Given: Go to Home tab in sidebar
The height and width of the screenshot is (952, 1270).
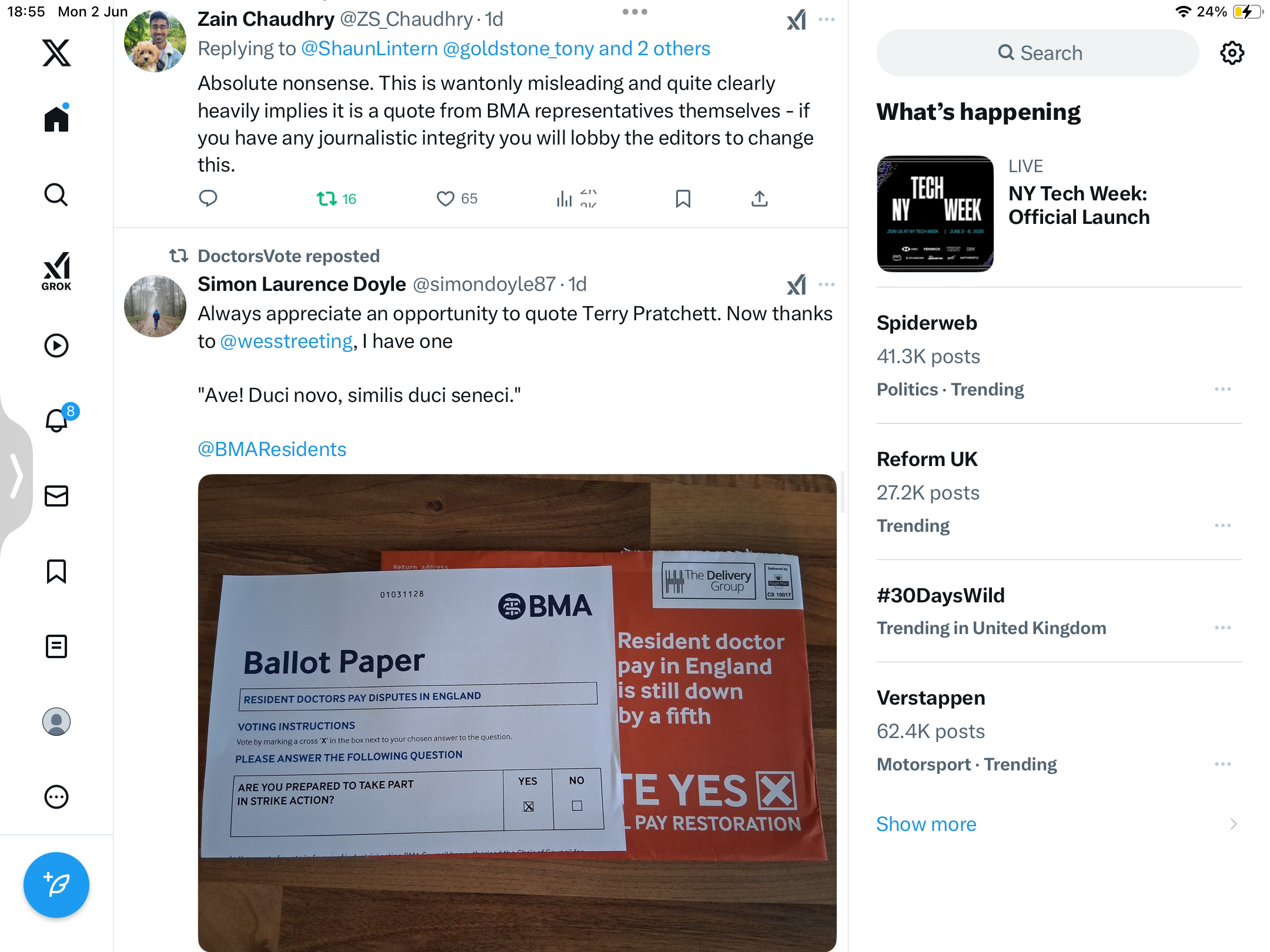Looking at the screenshot, I should click(56, 118).
